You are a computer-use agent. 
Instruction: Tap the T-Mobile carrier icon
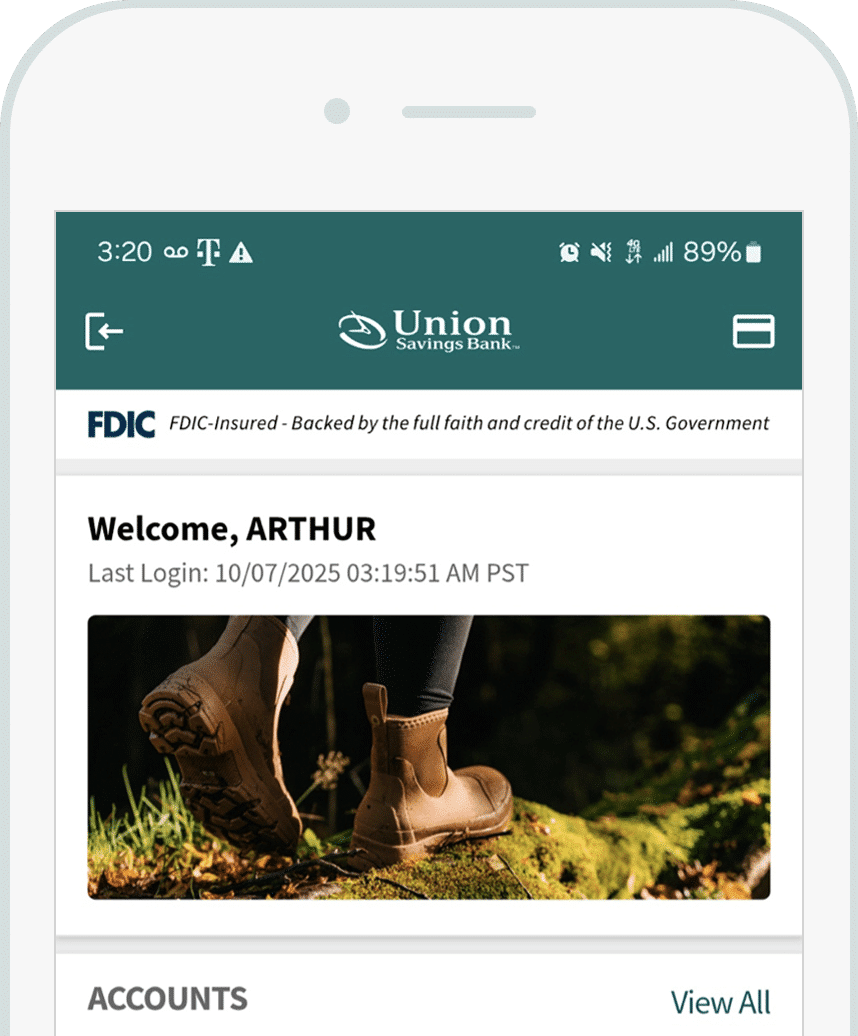[x=209, y=252]
